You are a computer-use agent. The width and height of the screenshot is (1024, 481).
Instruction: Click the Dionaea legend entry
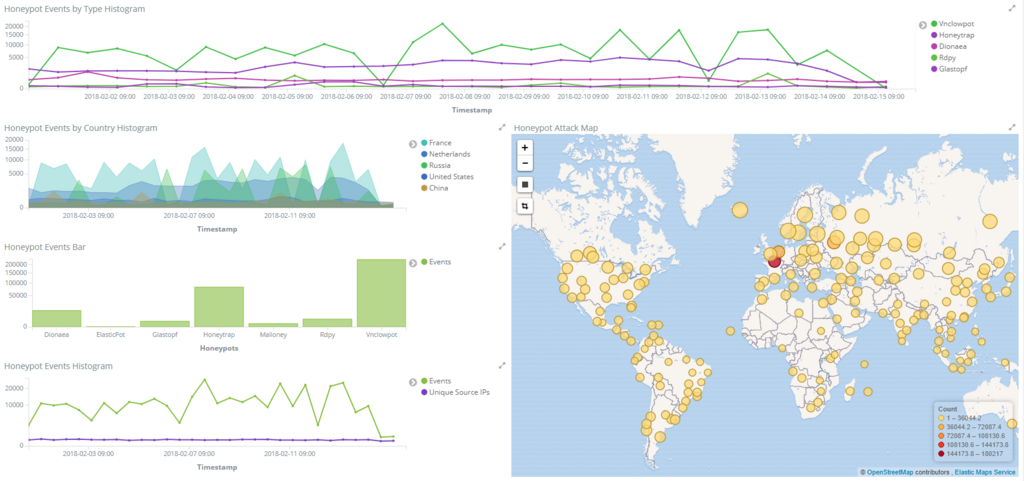point(950,46)
